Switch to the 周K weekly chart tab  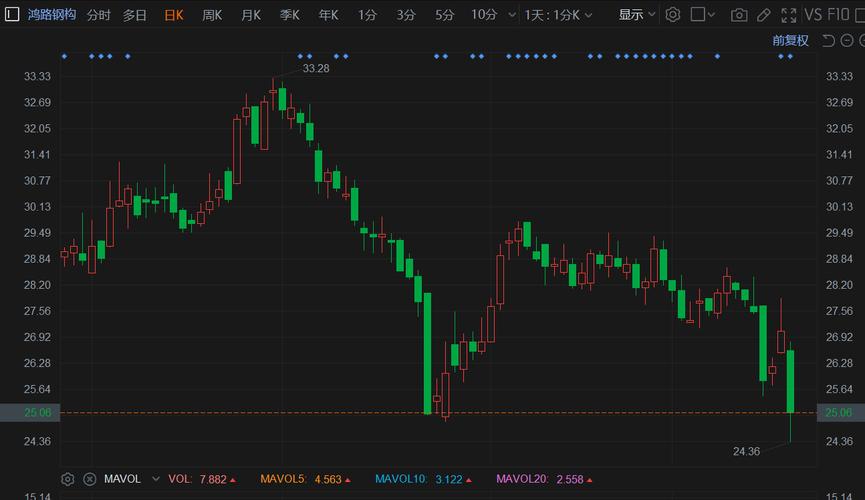(212, 15)
